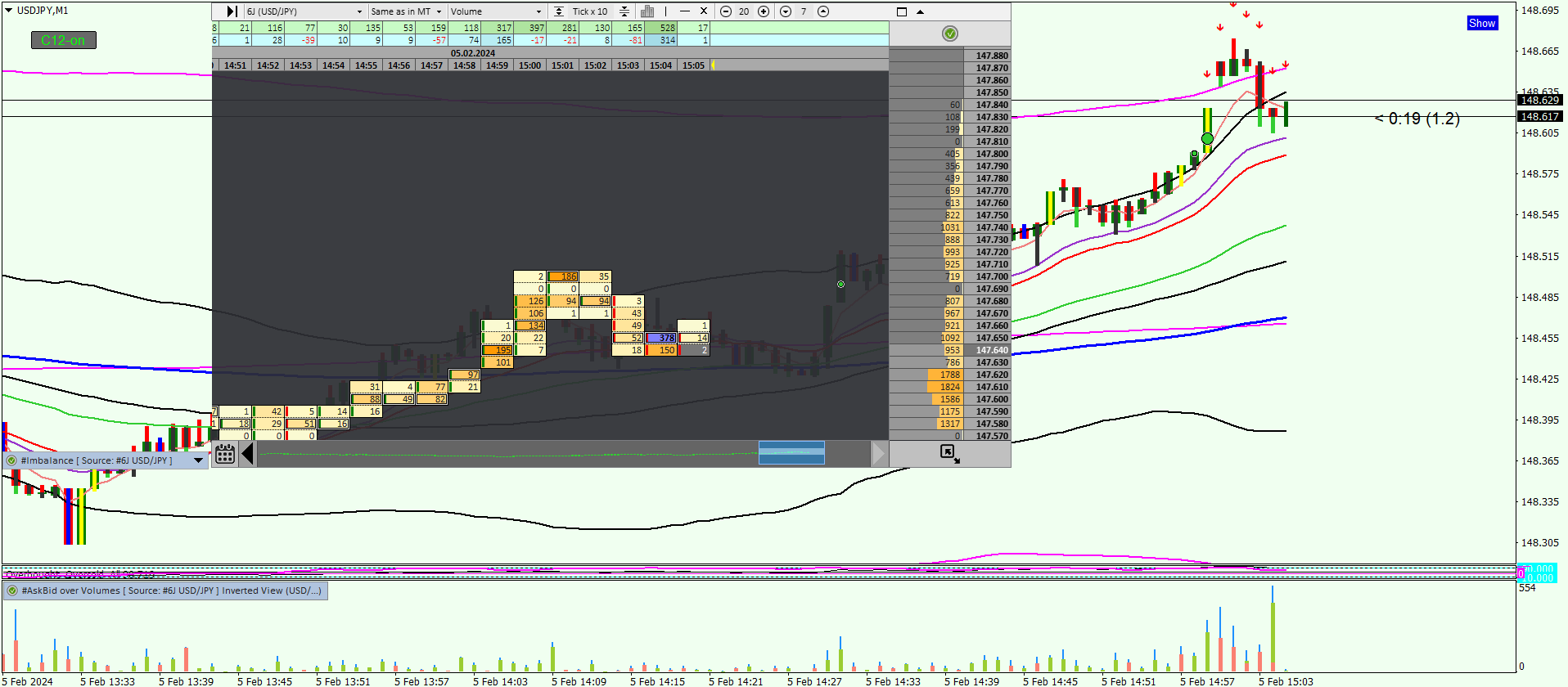Select the 15:00 time column header
The image size is (1568, 687).
(x=529, y=65)
